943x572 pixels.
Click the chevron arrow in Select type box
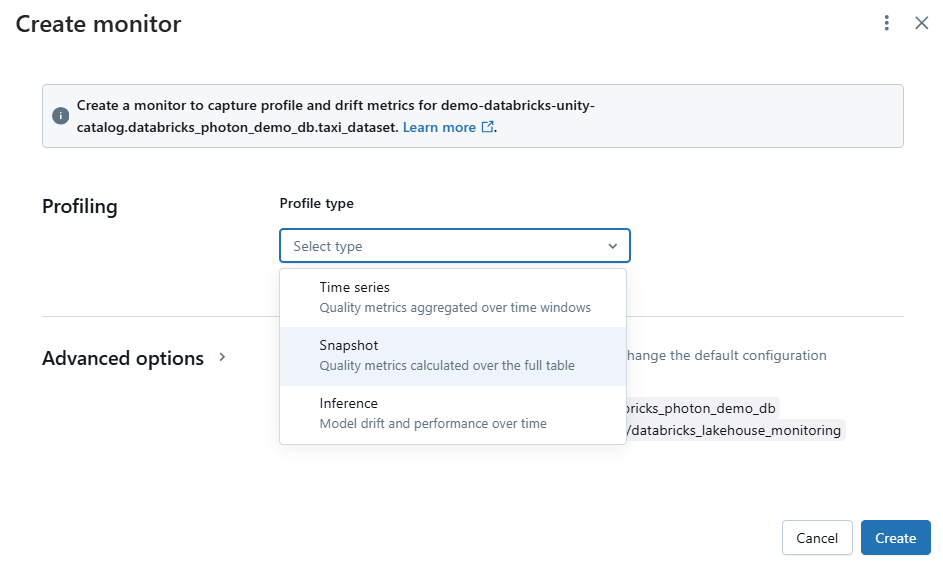point(613,246)
